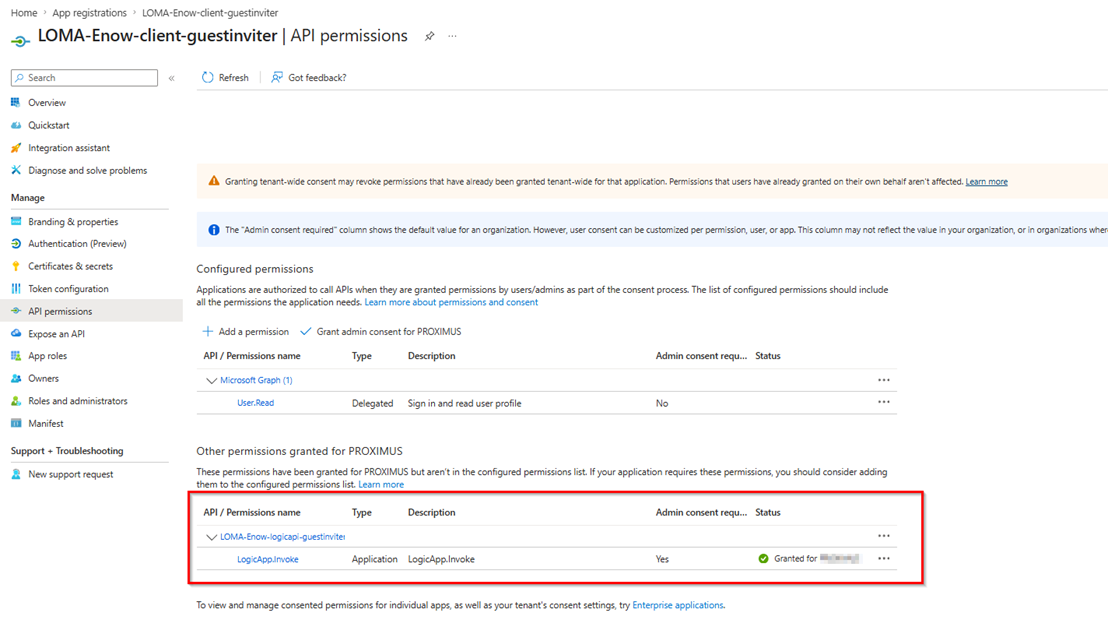Viewport: 1108px width, 641px height.
Task: Open the Enterprise applications link
Action: [x=678, y=606]
